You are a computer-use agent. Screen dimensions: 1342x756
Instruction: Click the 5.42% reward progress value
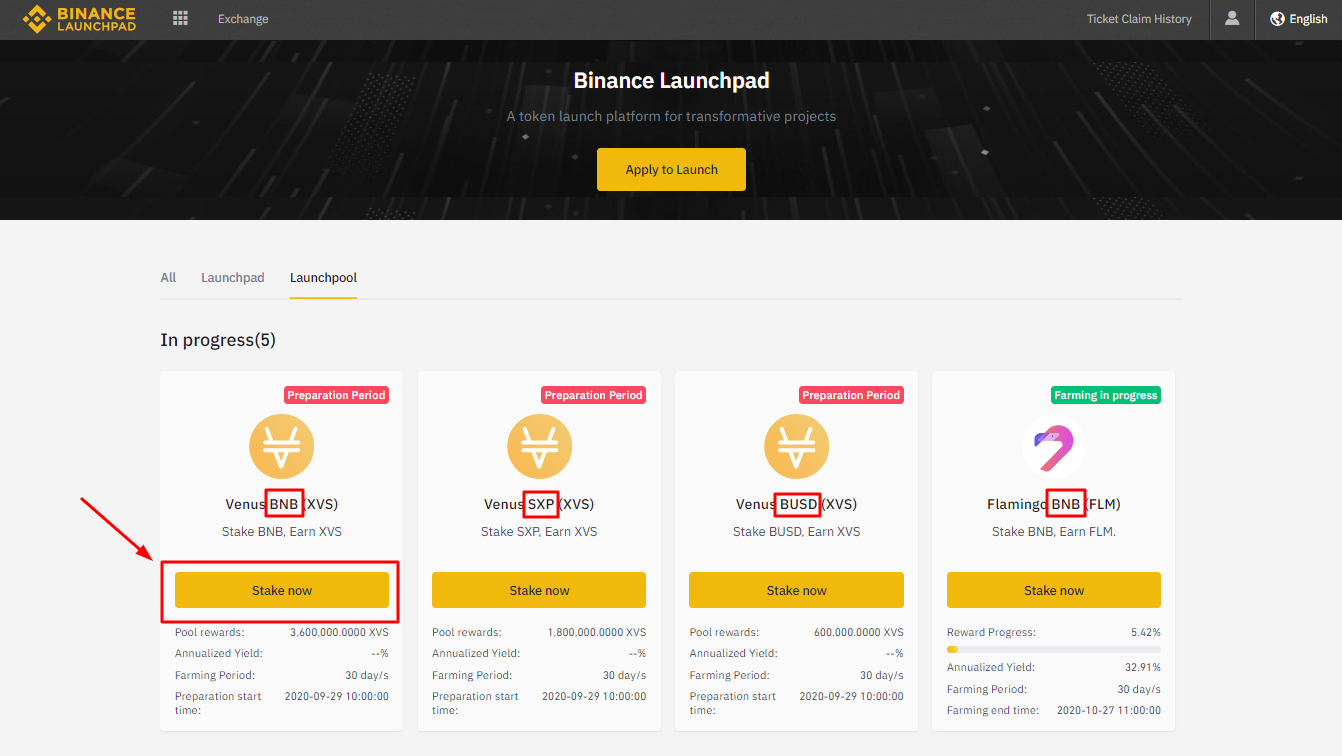(1145, 633)
